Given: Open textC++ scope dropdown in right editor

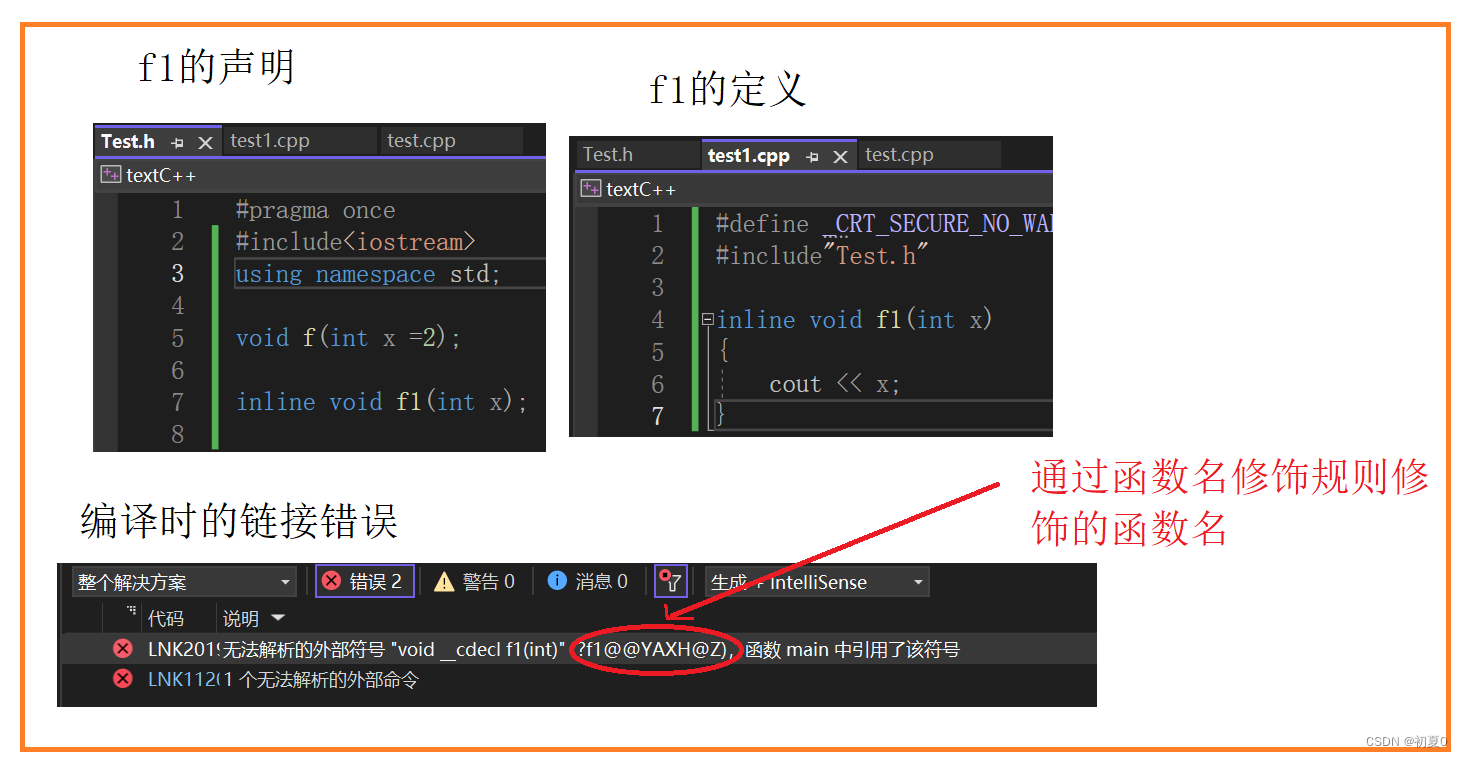Looking at the screenshot, I should pos(813,189).
